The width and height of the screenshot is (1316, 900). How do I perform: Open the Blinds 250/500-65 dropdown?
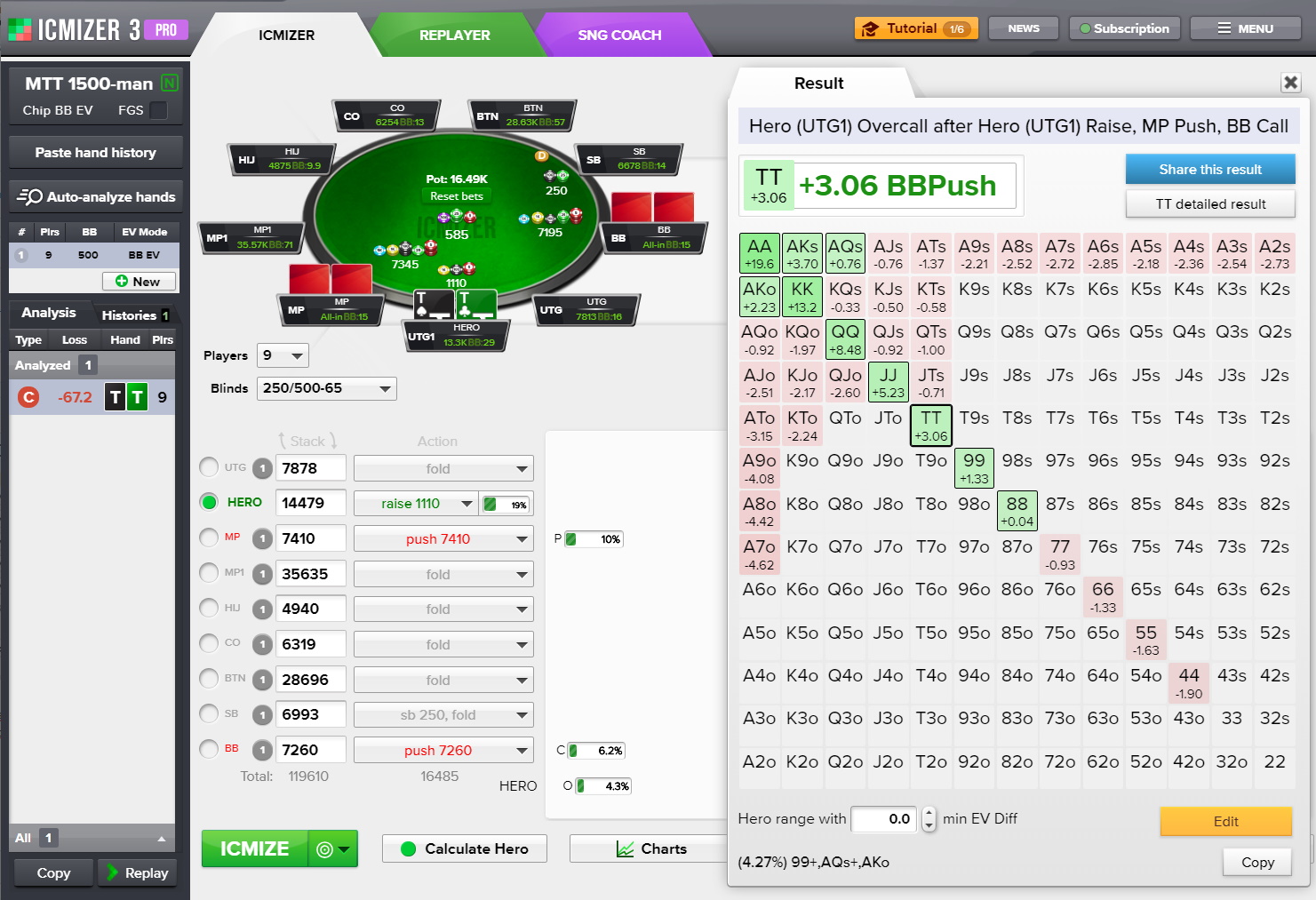click(x=326, y=388)
